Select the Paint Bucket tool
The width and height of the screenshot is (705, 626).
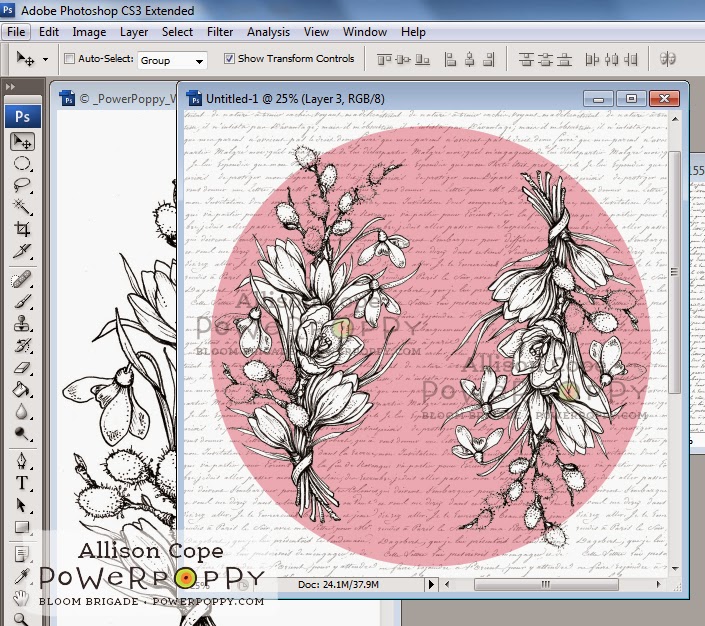pyautogui.click(x=22, y=389)
